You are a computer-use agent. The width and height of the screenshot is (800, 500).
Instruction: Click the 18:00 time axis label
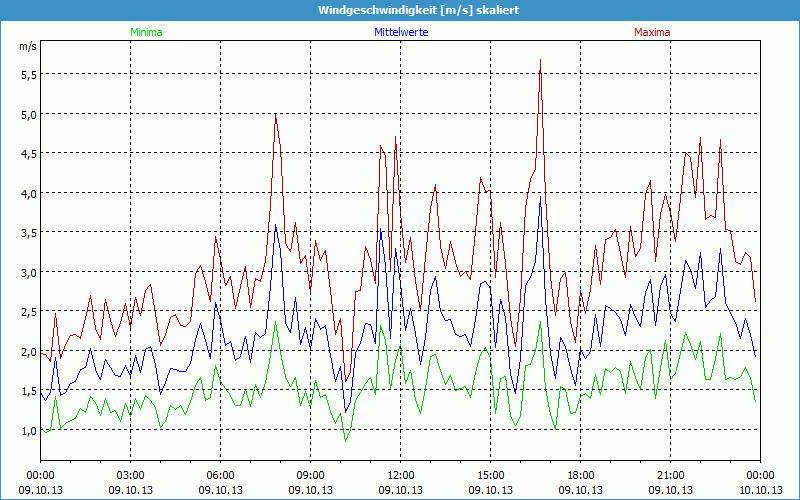click(581, 476)
